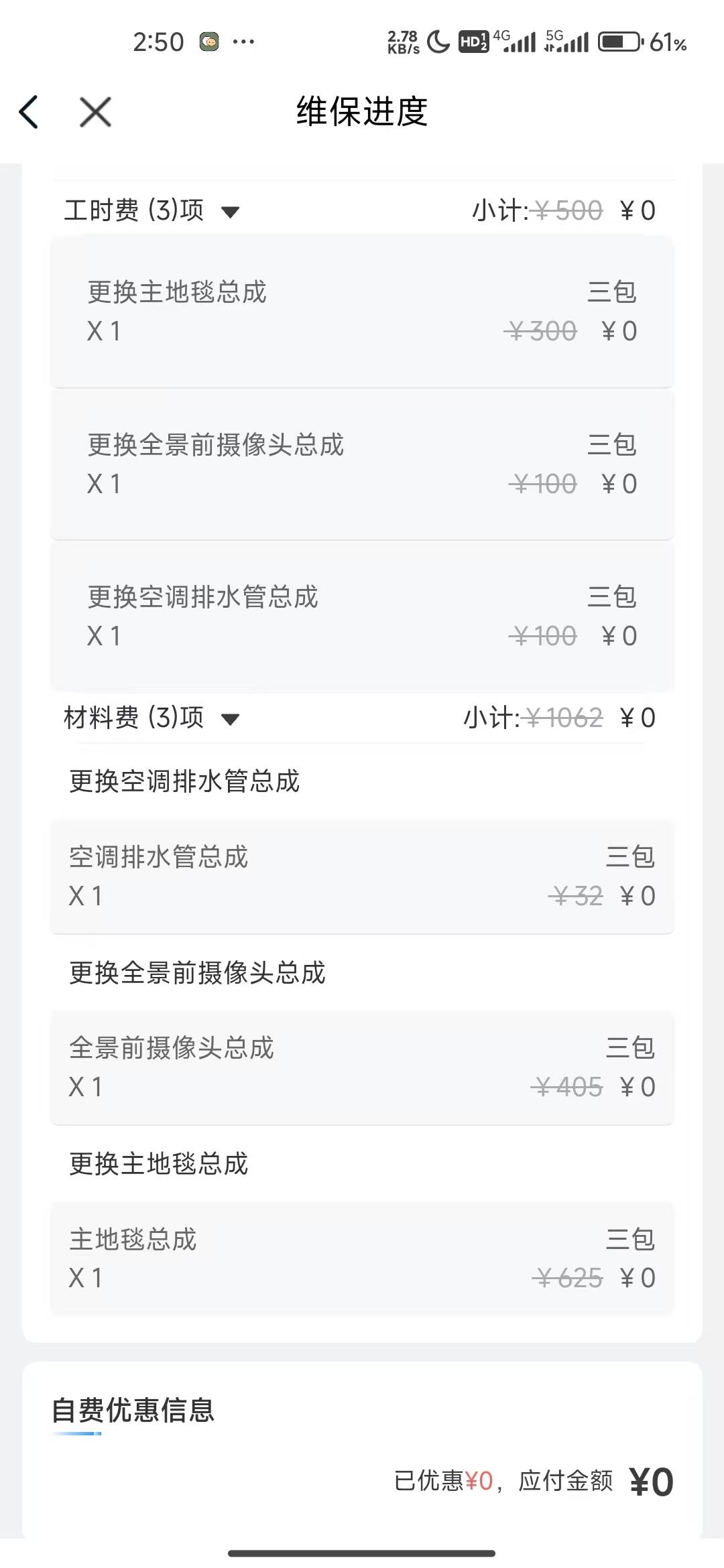The image size is (724, 1568).
Task: Select the 主地毯总成 material row
Action: [362, 1258]
